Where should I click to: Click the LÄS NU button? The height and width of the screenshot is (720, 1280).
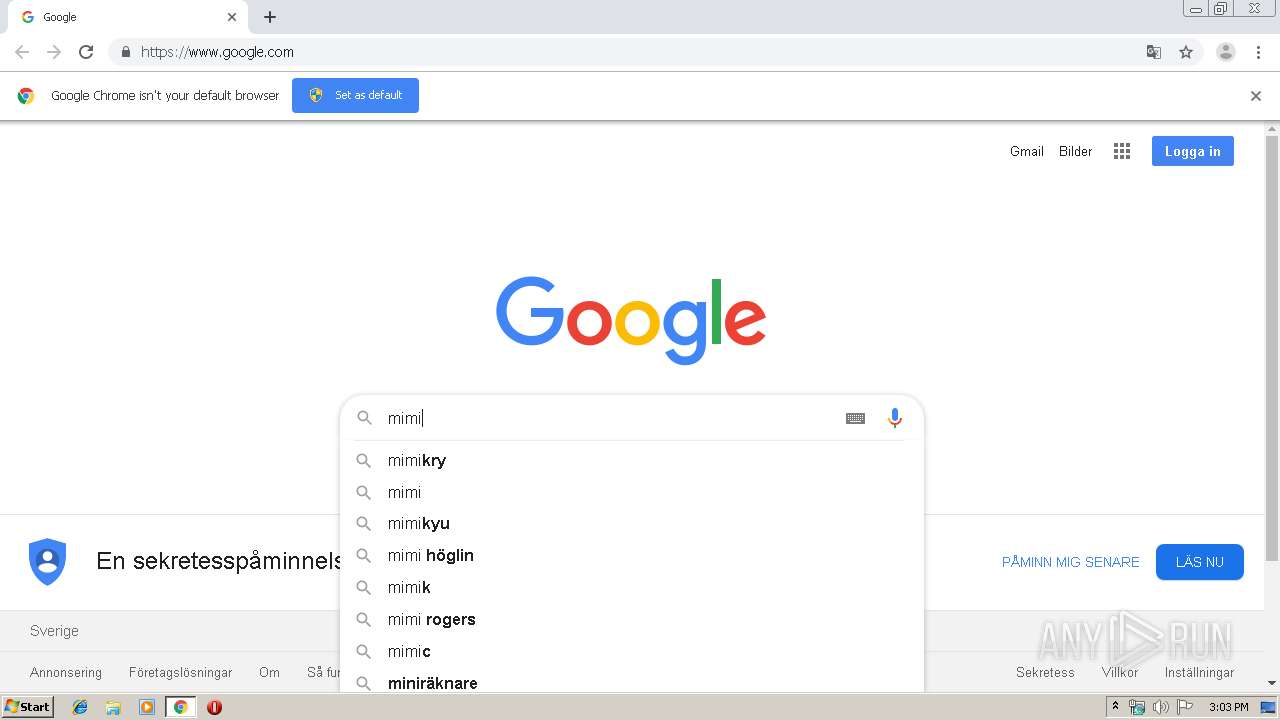pyautogui.click(x=1199, y=562)
